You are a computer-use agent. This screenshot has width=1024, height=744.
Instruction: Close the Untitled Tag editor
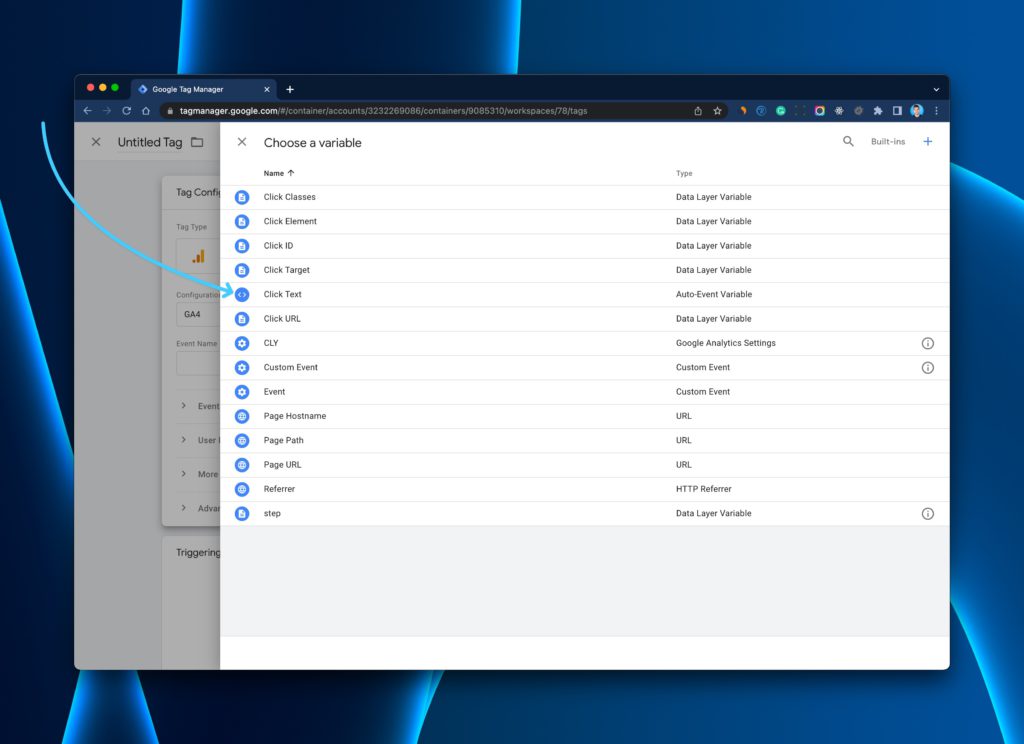point(96,142)
